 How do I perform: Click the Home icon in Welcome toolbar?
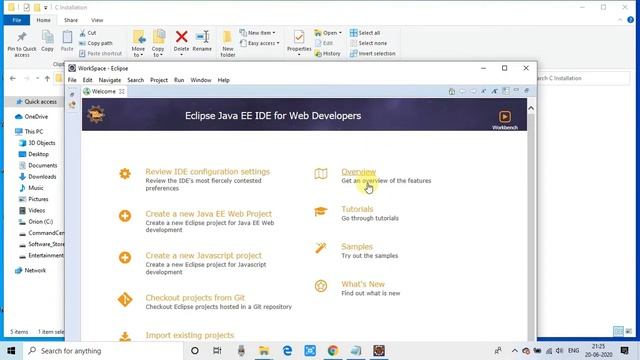(451, 91)
